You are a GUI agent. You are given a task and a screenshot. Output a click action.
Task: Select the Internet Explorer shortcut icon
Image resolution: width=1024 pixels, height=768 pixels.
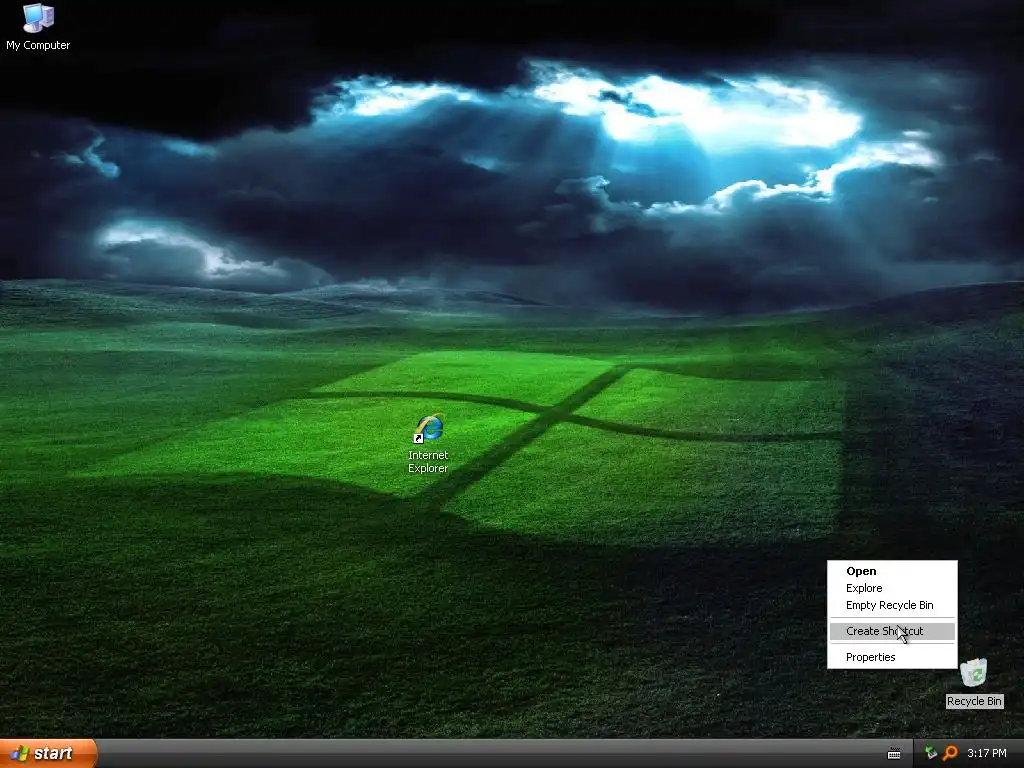pos(428,429)
